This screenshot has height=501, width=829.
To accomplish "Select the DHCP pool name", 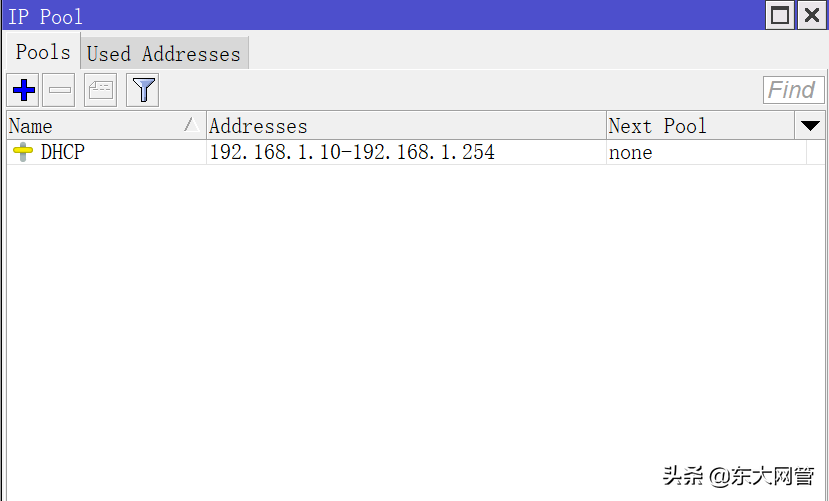I will pos(62,153).
